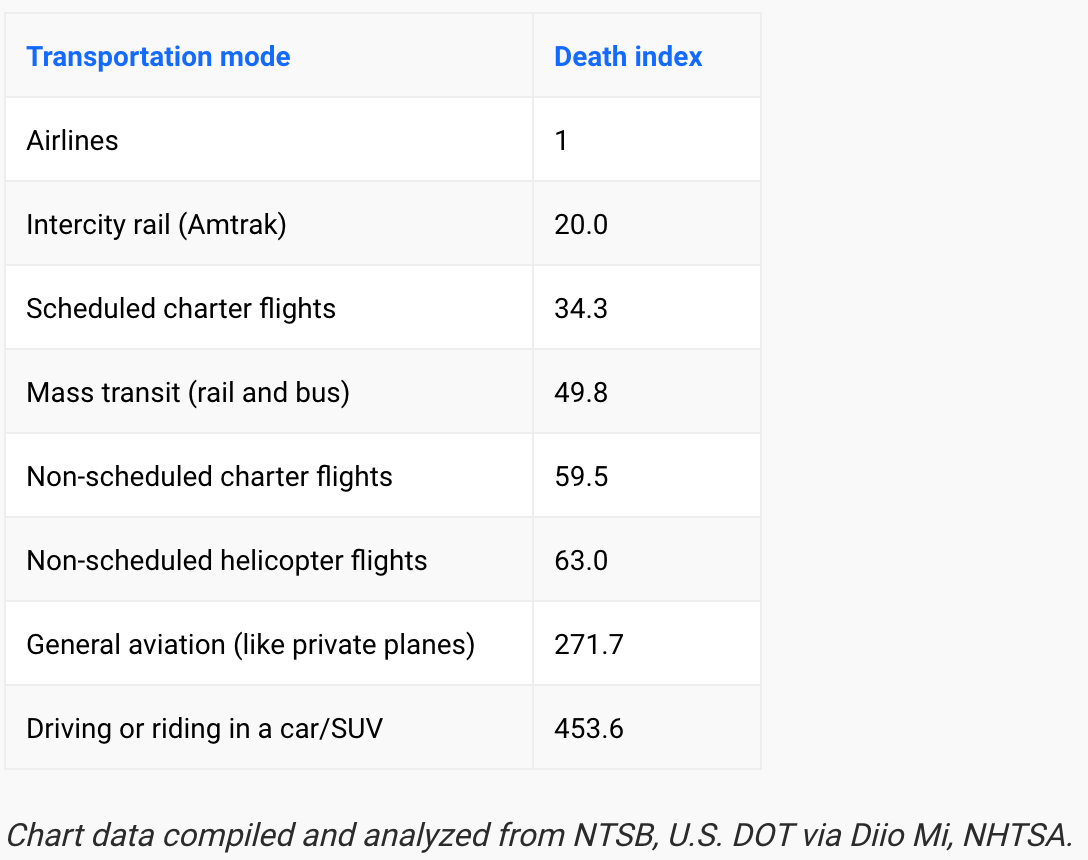Click the General aviation (like private planes) cell
Viewport: 1088px width, 860px height.
point(250,645)
